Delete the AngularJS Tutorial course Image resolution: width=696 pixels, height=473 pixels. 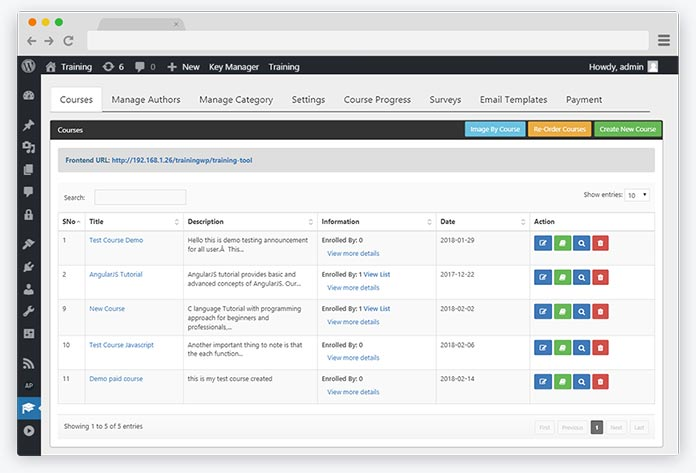[600, 277]
